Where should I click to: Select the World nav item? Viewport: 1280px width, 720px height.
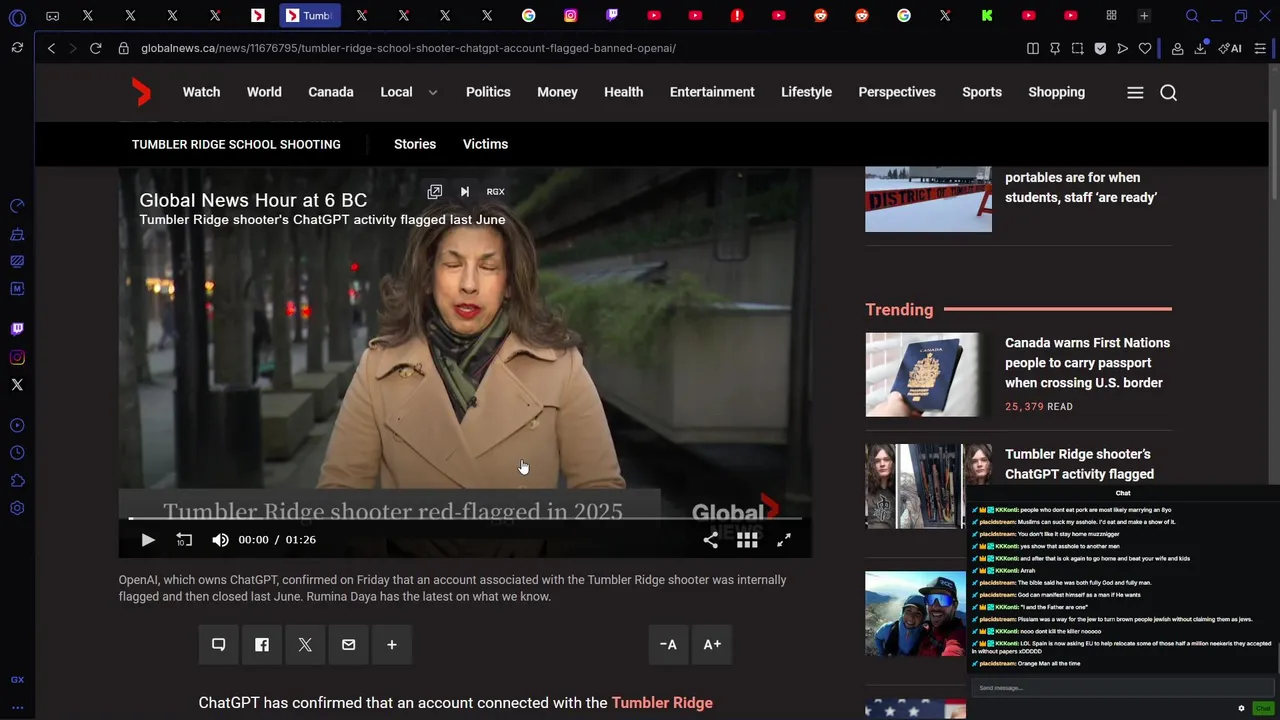(x=264, y=92)
